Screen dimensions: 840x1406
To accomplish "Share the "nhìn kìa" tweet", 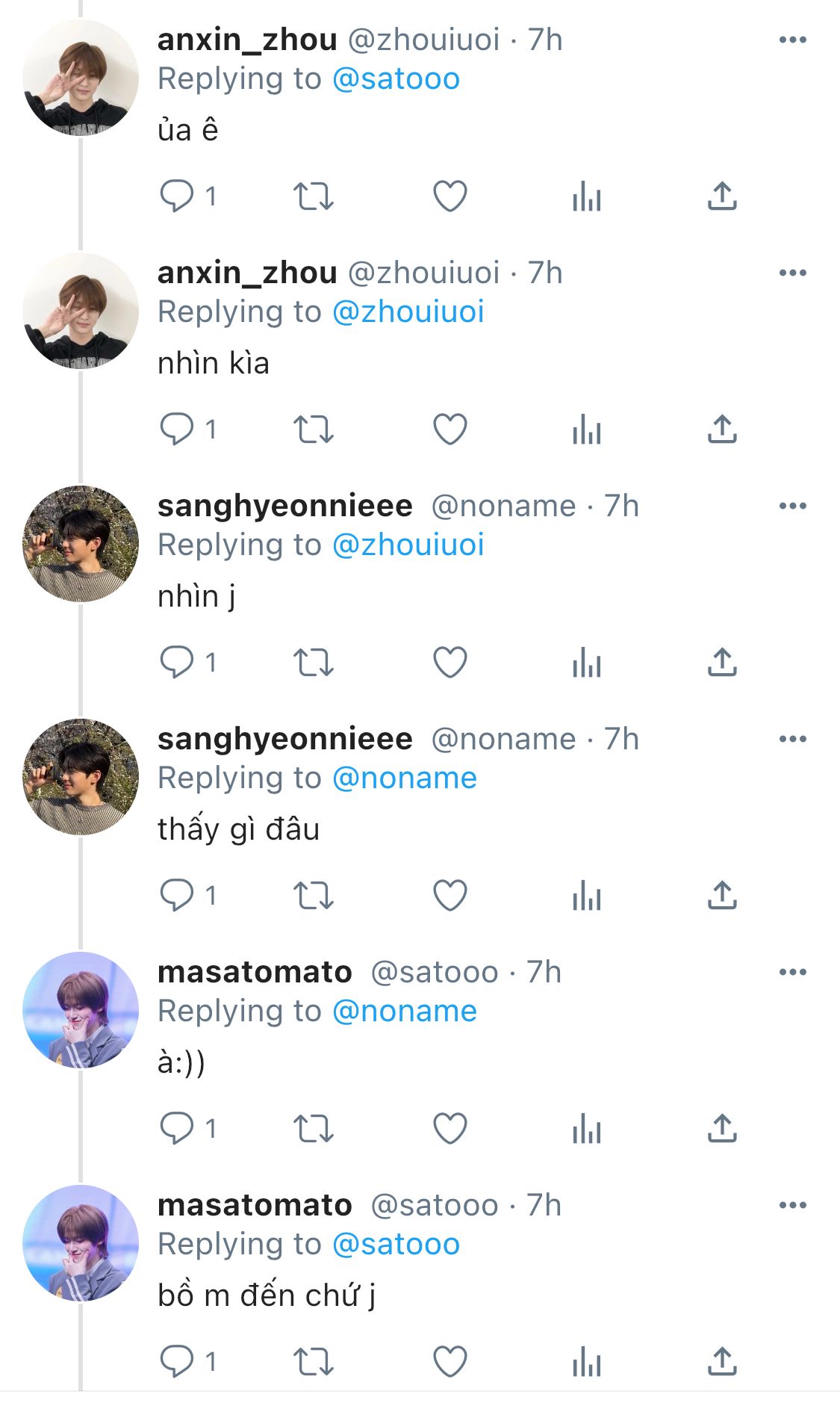I will (x=722, y=430).
